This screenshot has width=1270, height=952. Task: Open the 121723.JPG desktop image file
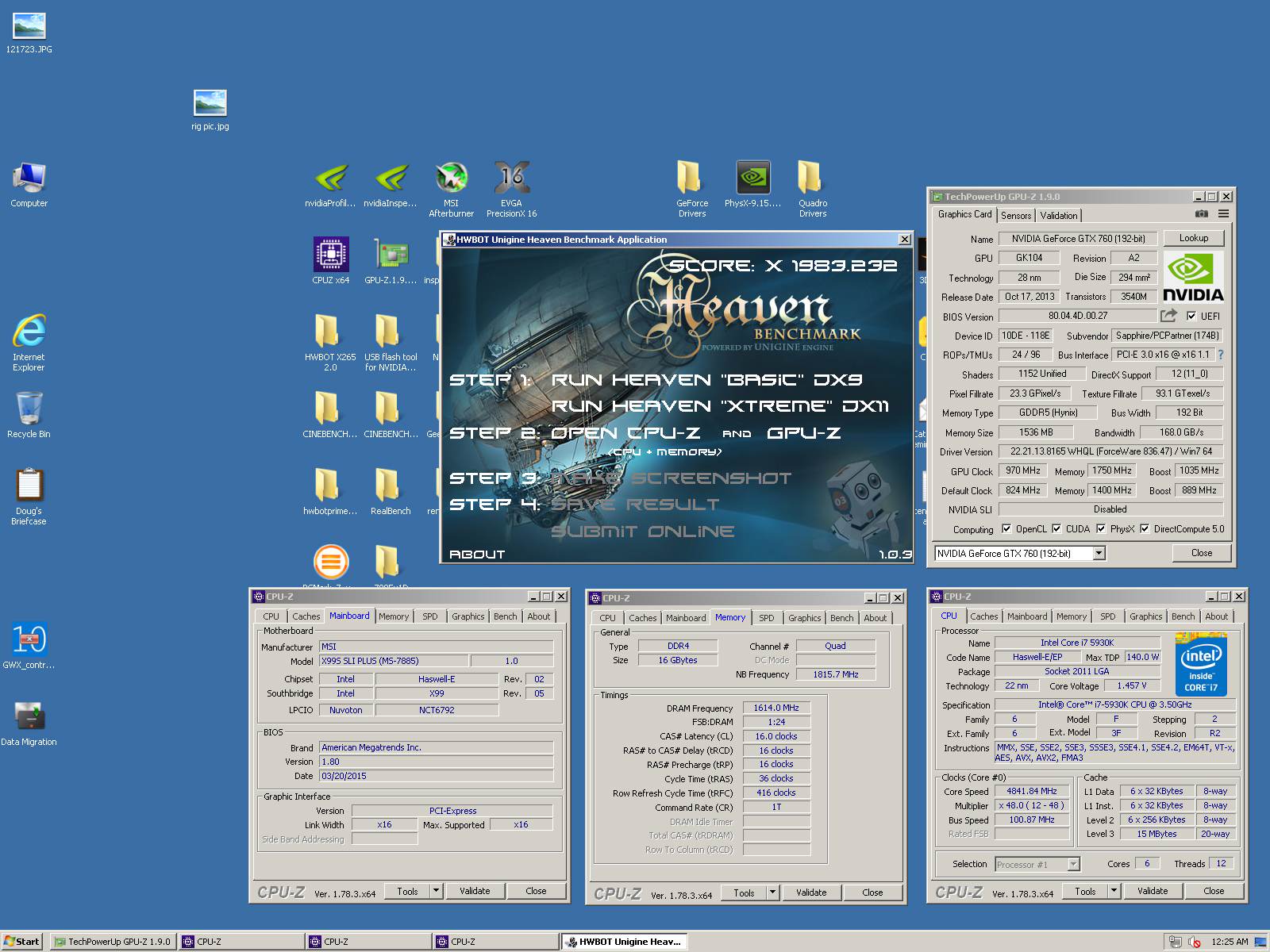(x=29, y=33)
